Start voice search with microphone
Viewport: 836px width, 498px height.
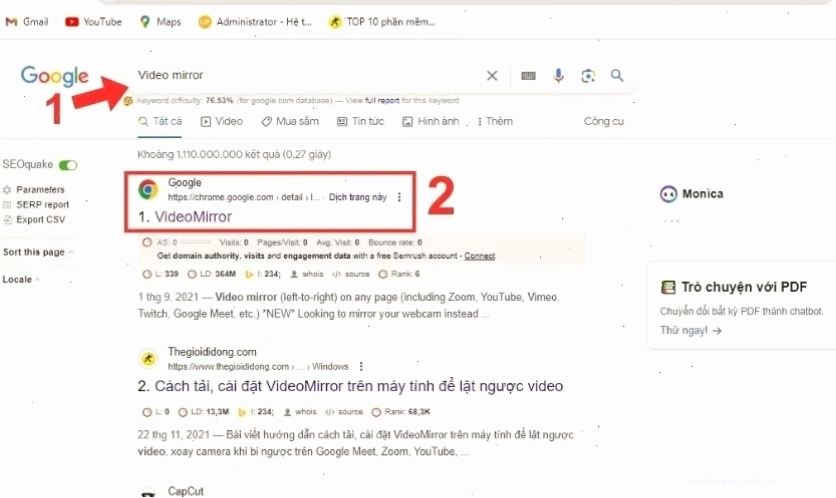coord(558,76)
